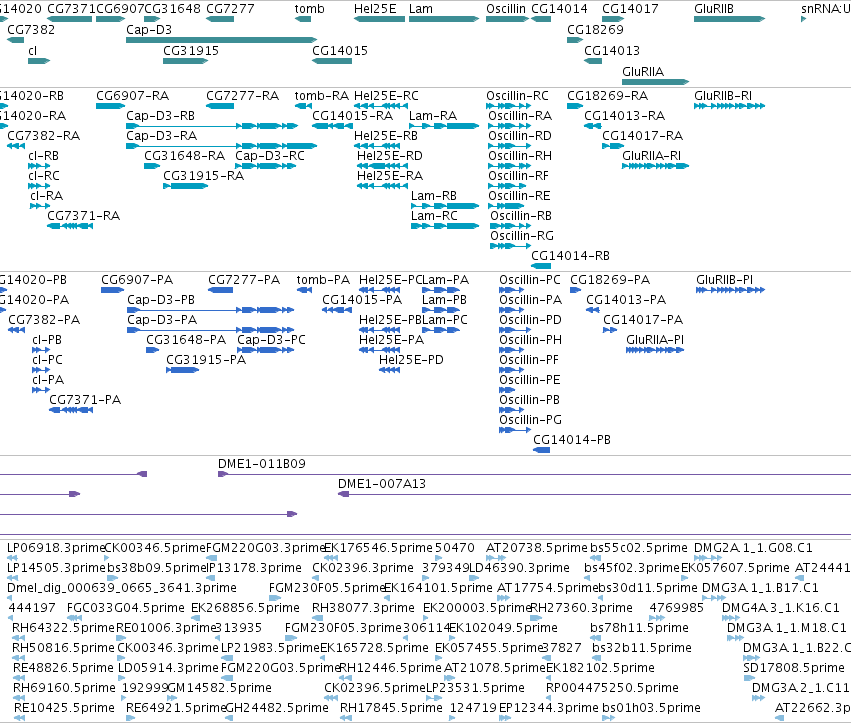Select the Oscillin gene label
851x723 pixels.
click(506, 9)
